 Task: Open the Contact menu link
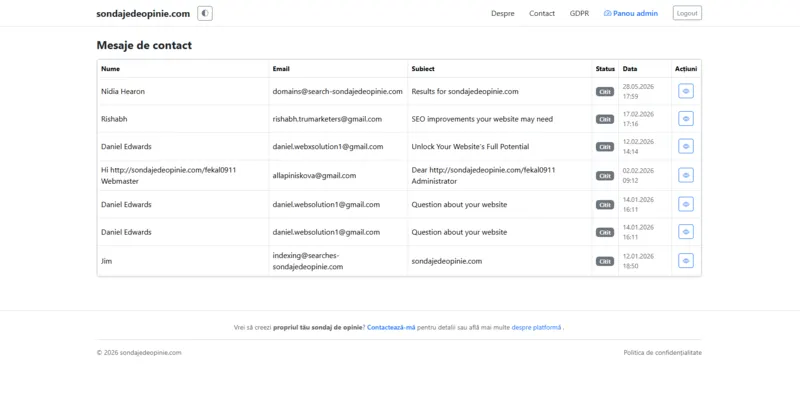[542, 14]
